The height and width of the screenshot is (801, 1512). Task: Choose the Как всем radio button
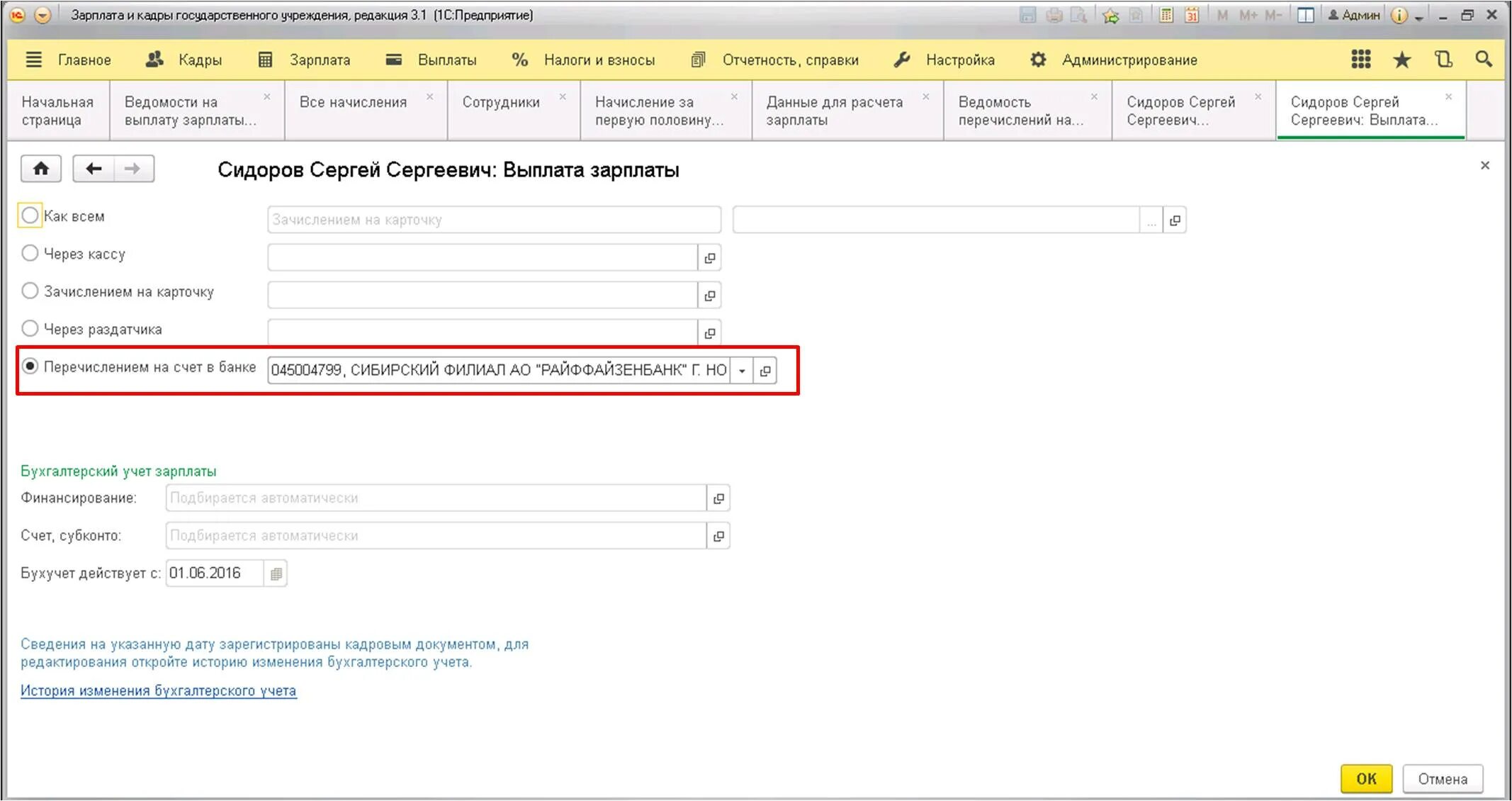click(x=30, y=215)
